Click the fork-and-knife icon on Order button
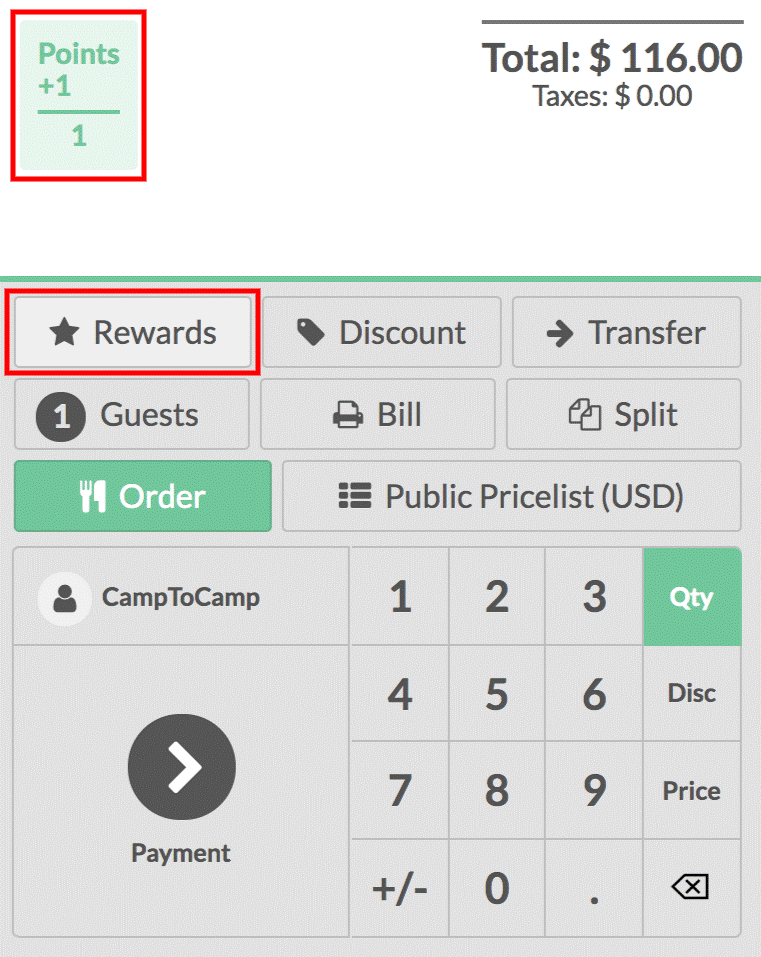761x957 pixels. click(95, 496)
